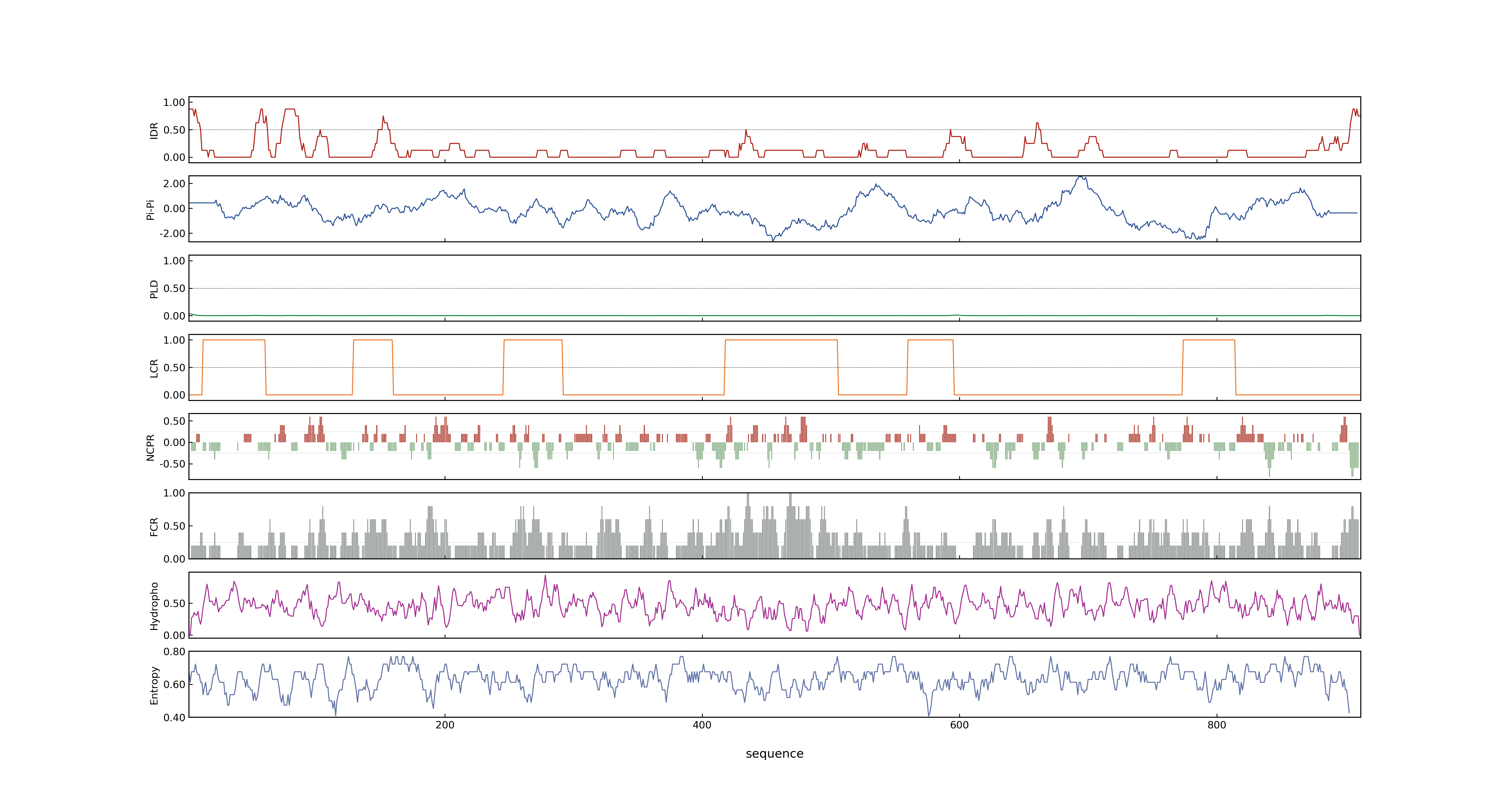Click the 1.00 tick on LCR axis

click(174, 340)
